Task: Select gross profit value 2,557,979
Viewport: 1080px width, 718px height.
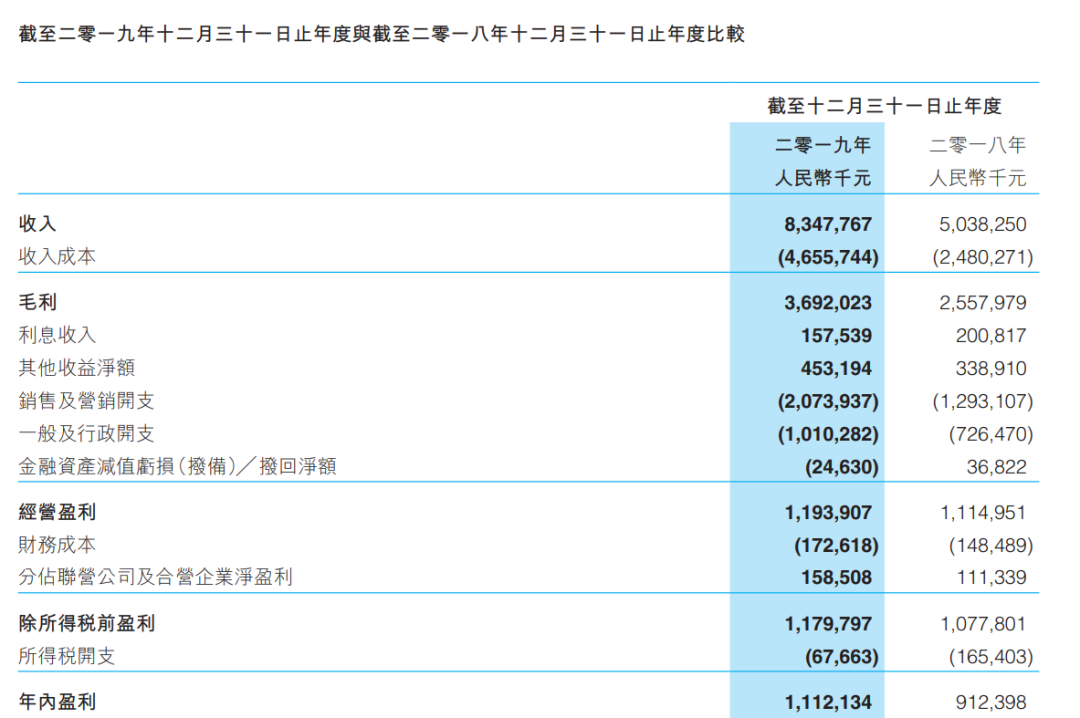Action: [982, 302]
